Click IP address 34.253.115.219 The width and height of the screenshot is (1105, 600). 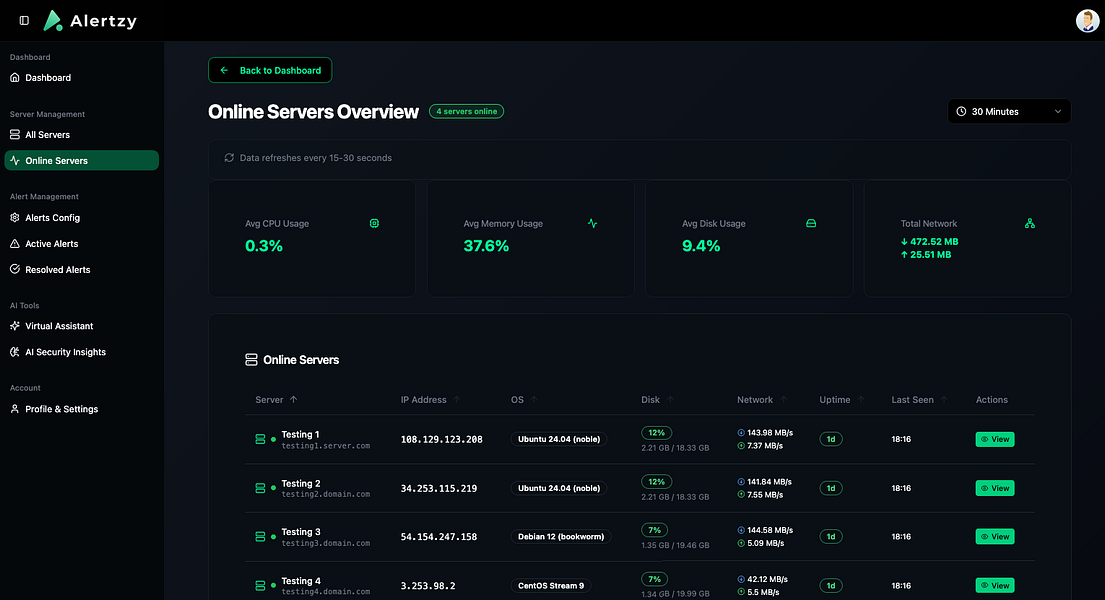pos(439,488)
